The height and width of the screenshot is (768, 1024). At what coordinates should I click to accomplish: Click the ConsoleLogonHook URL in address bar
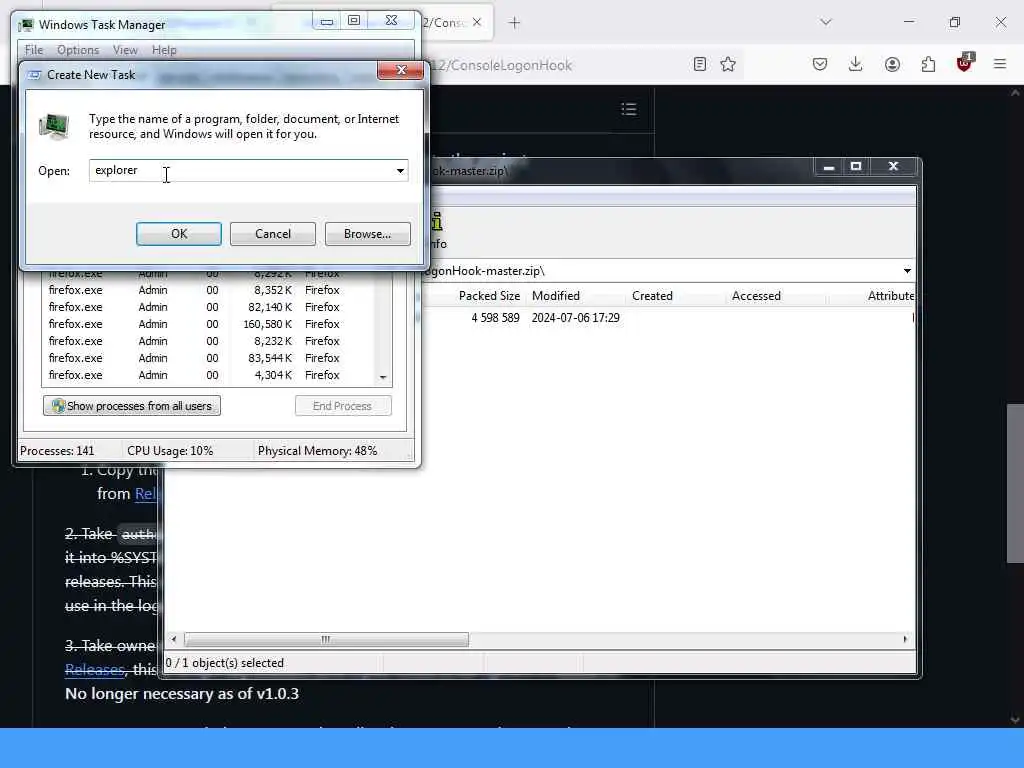[x=502, y=65]
